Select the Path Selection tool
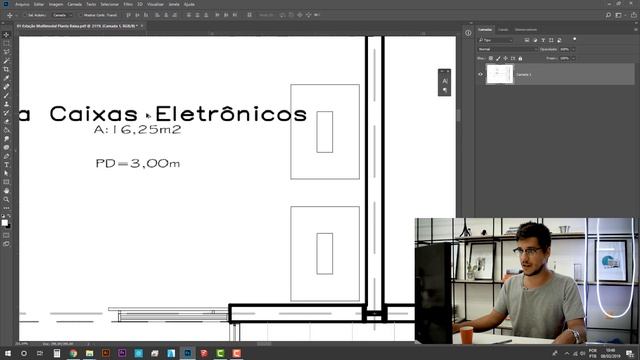Viewport: 640px width, 360px height. tap(6, 173)
